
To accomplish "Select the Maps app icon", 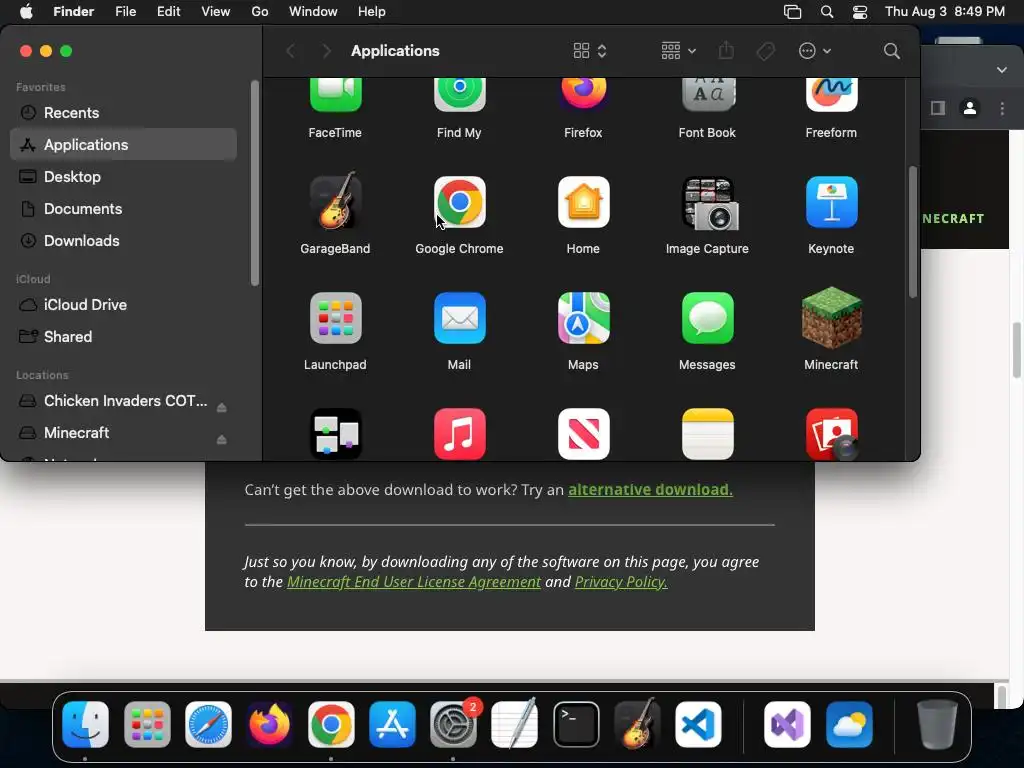I will point(583,318).
